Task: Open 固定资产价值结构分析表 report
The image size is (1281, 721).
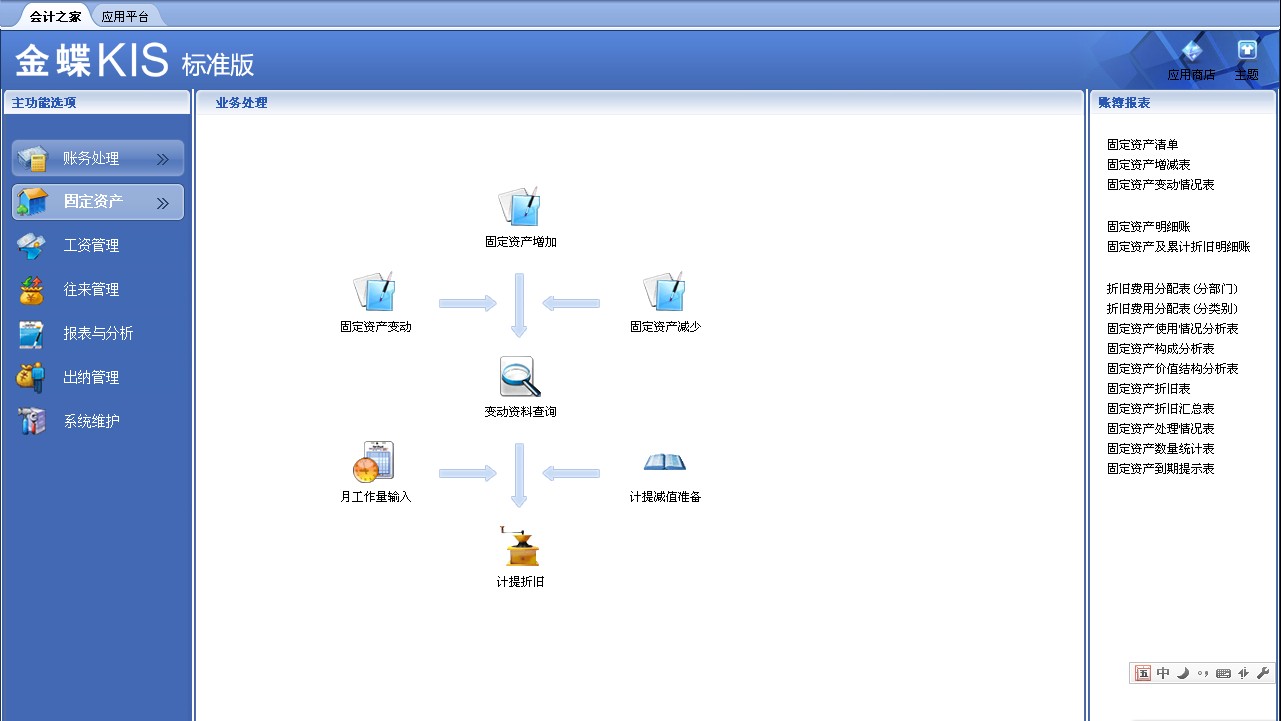Action: click(1172, 369)
